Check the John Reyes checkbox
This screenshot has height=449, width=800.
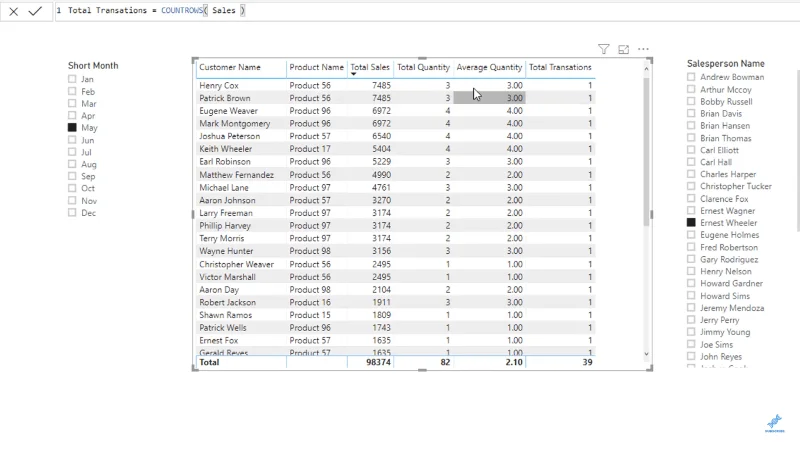[x=691, y=356]
